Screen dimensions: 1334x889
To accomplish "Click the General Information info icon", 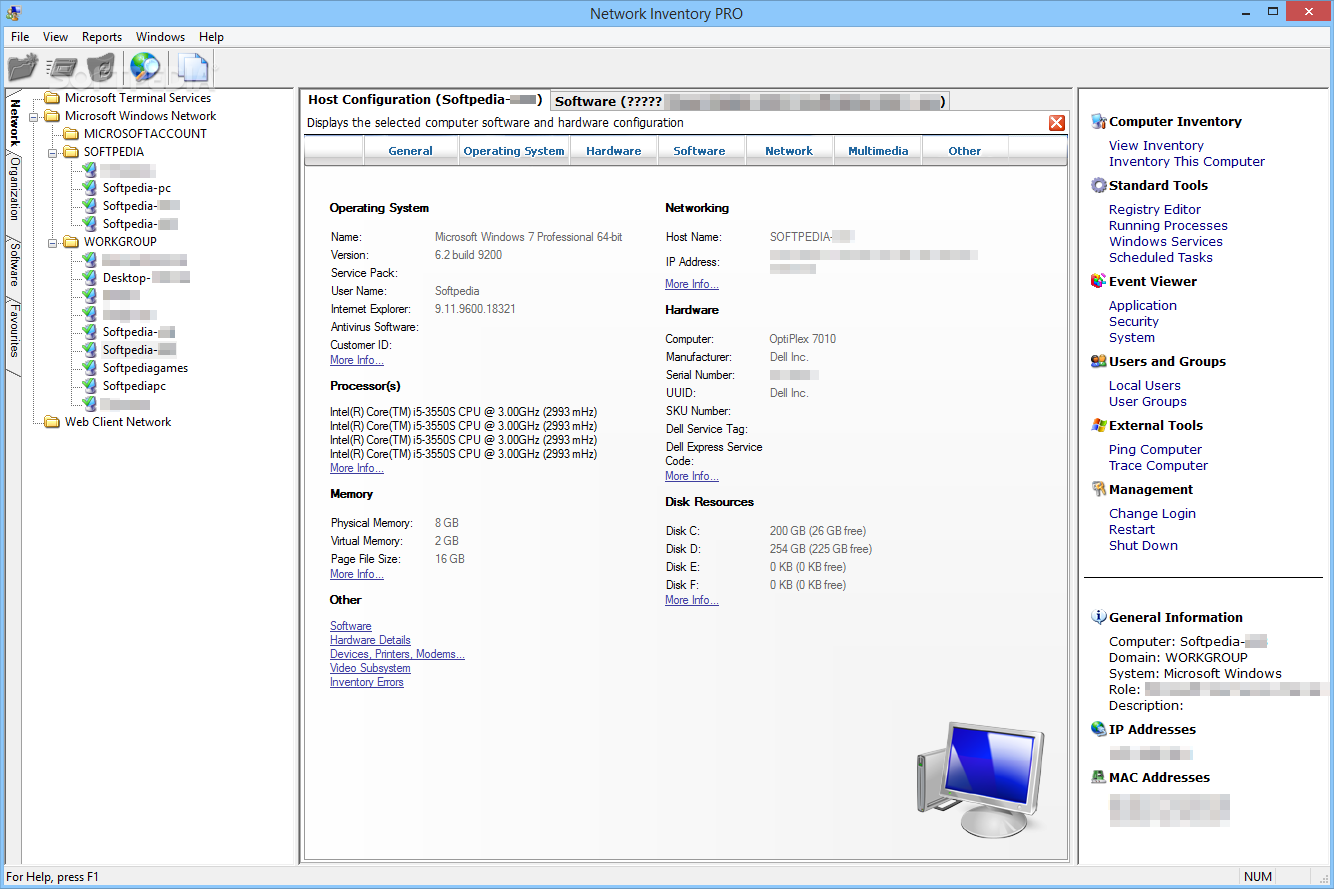I will 1099,618.
